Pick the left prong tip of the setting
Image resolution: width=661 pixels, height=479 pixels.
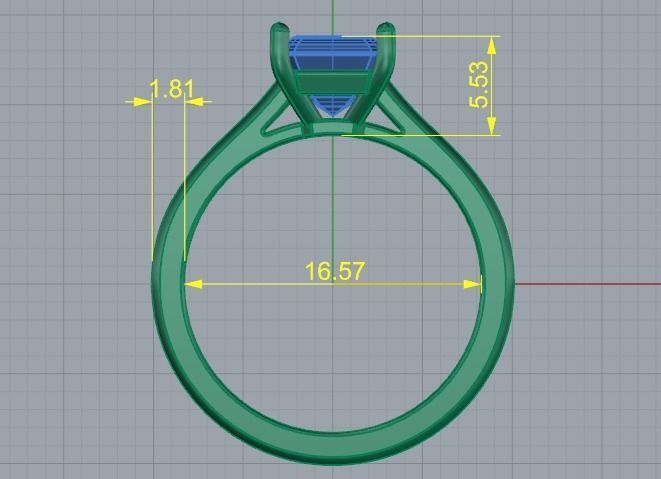pos(280,29)
